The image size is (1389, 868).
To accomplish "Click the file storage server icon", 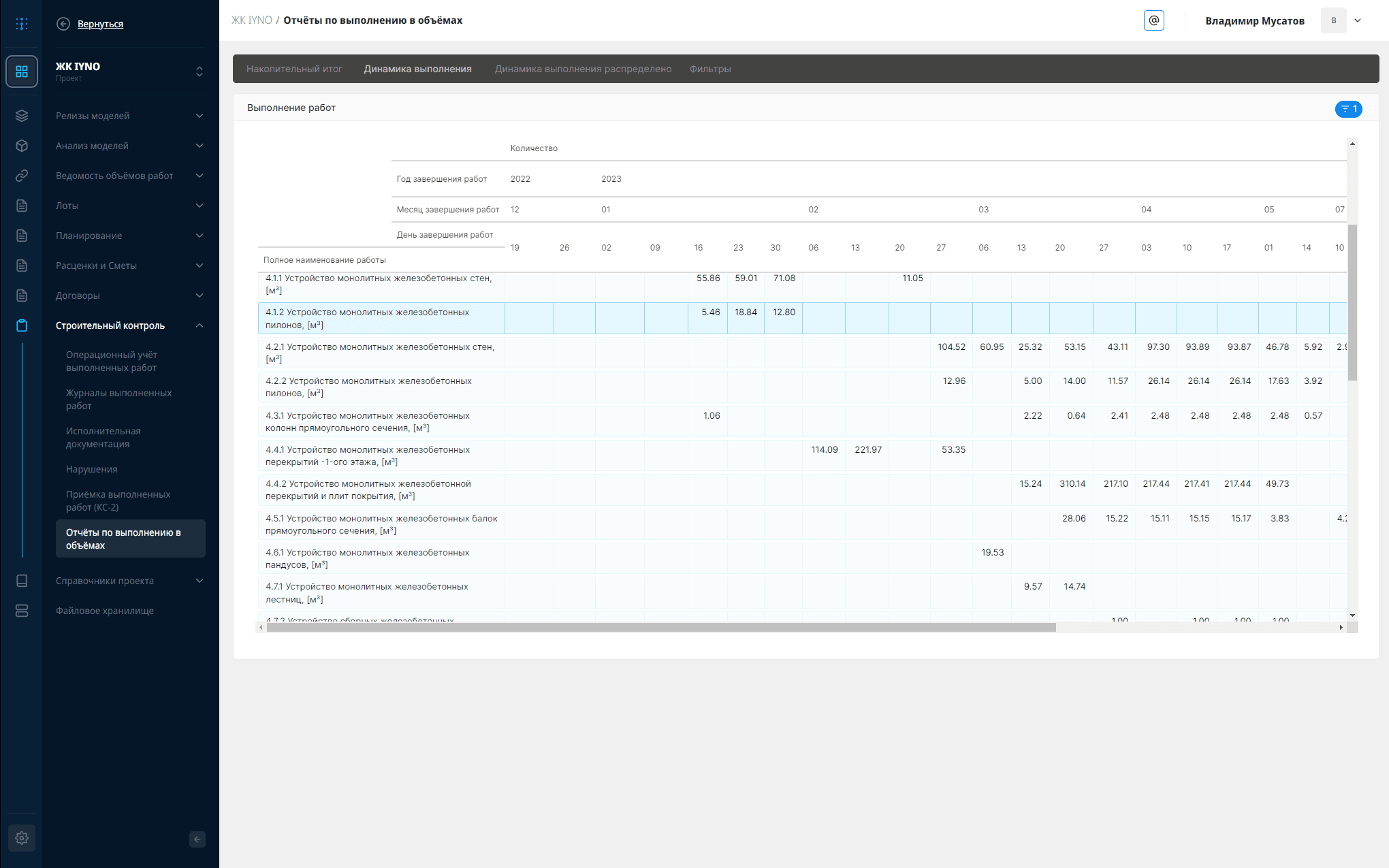I will coord(22,611).
